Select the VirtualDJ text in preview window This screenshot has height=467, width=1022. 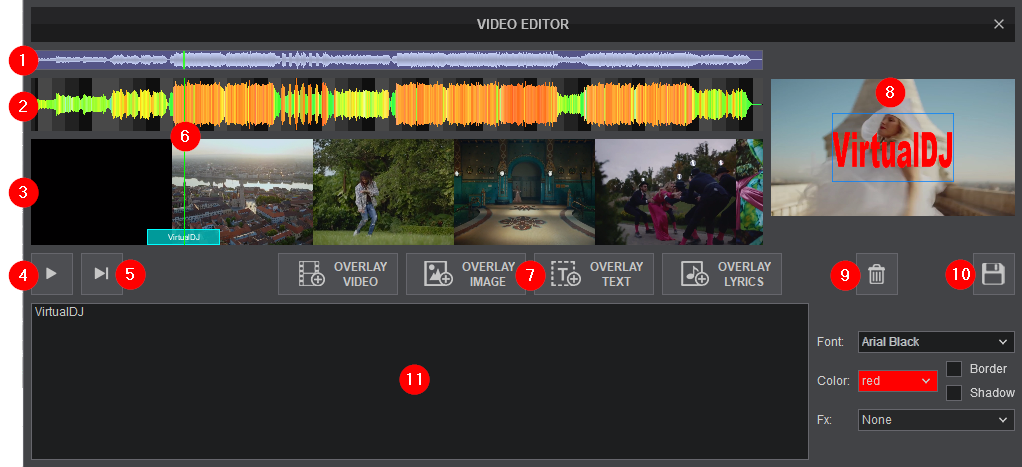point(892,147)
